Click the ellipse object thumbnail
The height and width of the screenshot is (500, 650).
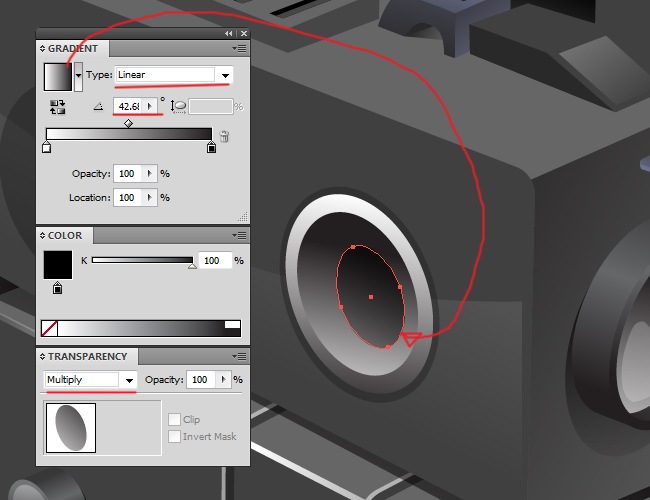tap(71, 428)
